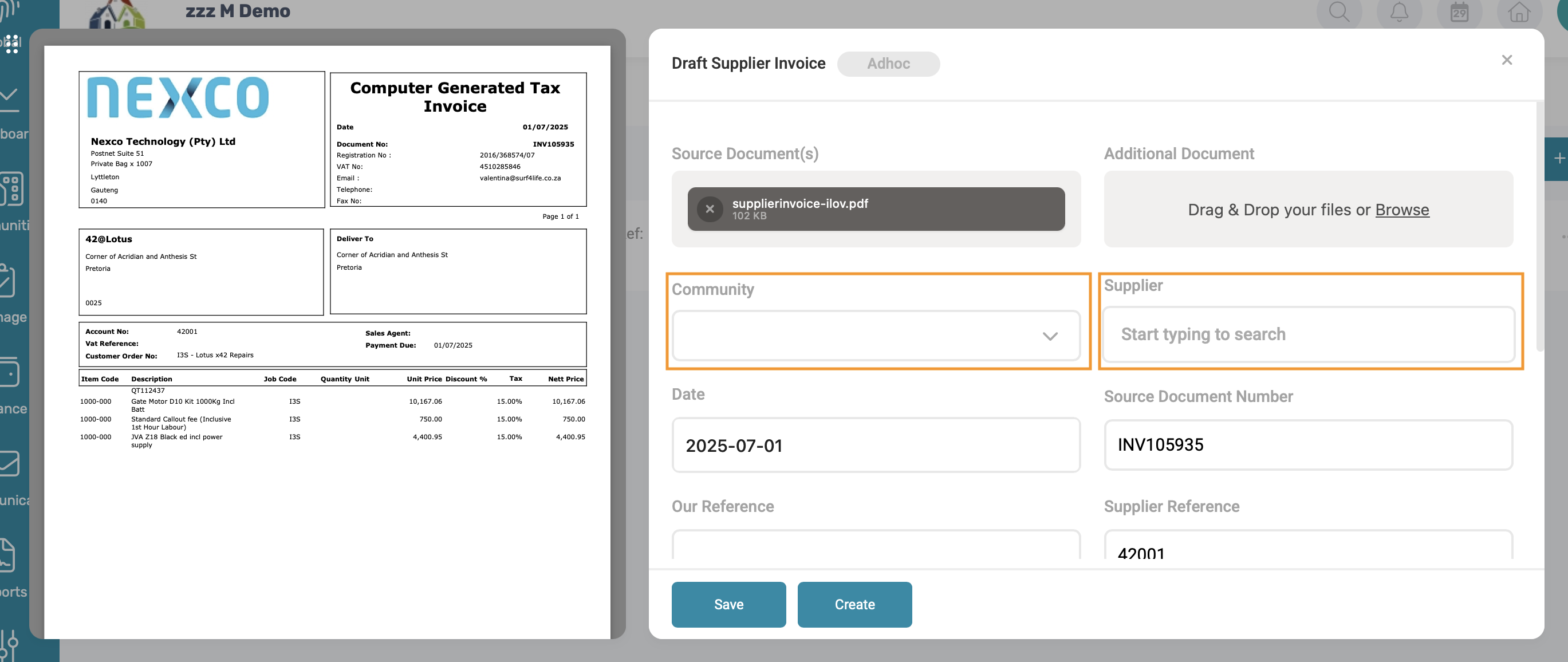This screenshot has width=1568, height=662.
Task: Click the home icon in header
Action: [1519, 11]
